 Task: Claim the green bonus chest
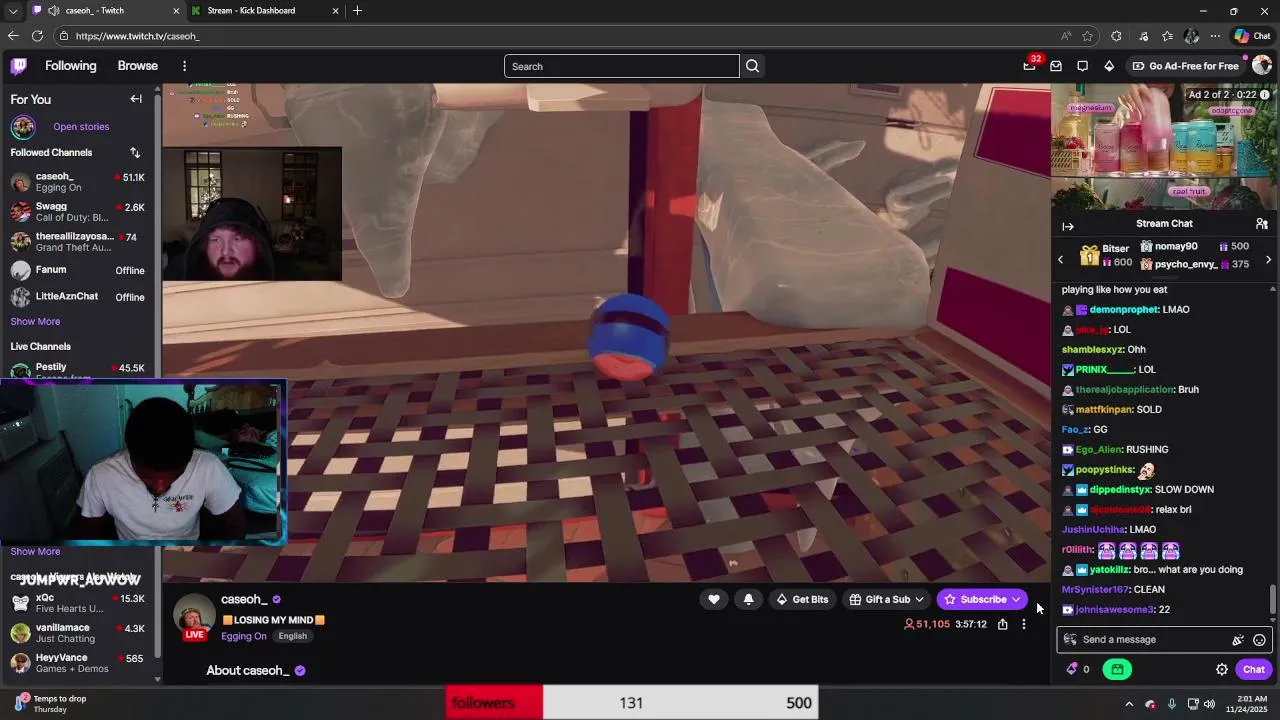(1117, 670)
